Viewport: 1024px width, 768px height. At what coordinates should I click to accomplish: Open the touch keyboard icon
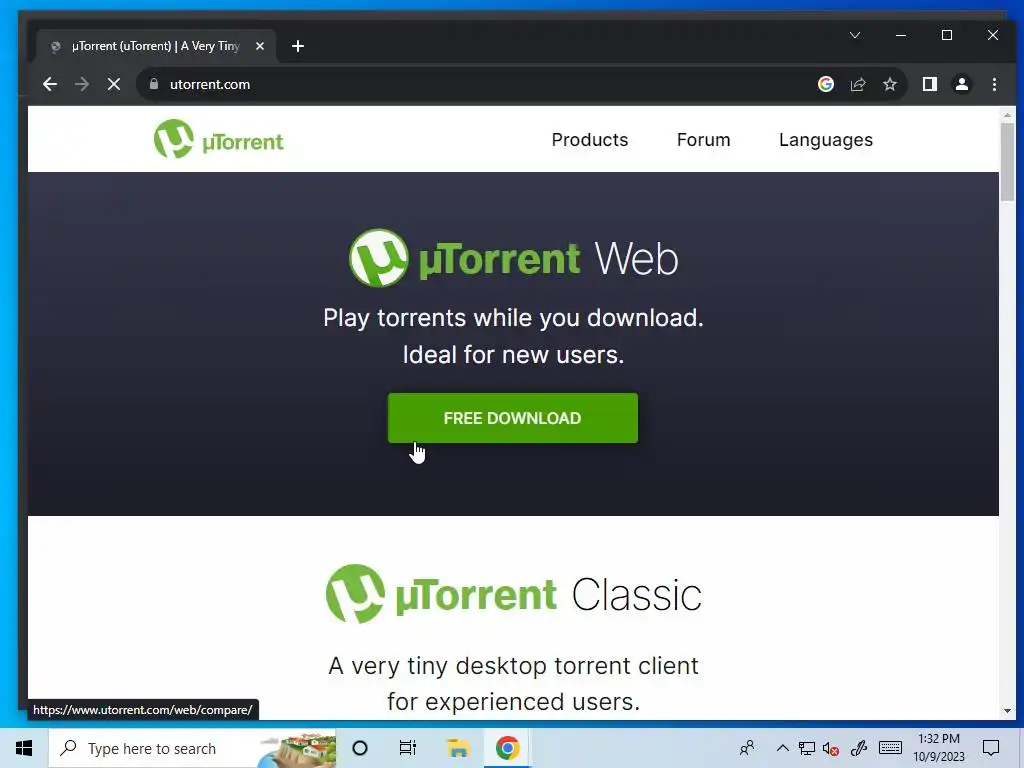890,748
